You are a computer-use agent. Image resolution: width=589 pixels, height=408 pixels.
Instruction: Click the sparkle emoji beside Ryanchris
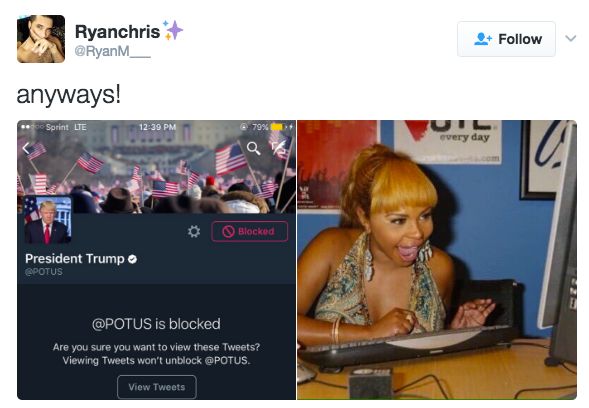(x=173, y=30)
